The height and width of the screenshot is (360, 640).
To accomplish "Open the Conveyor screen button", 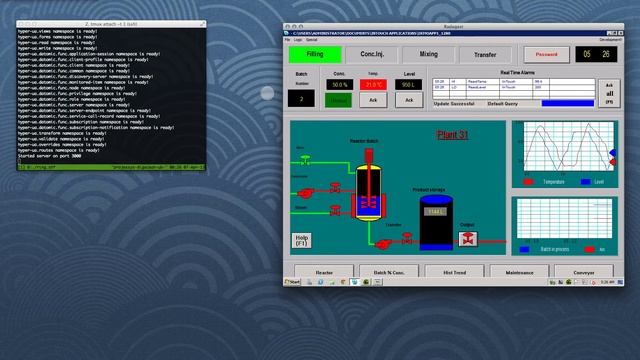I will 584,271.
